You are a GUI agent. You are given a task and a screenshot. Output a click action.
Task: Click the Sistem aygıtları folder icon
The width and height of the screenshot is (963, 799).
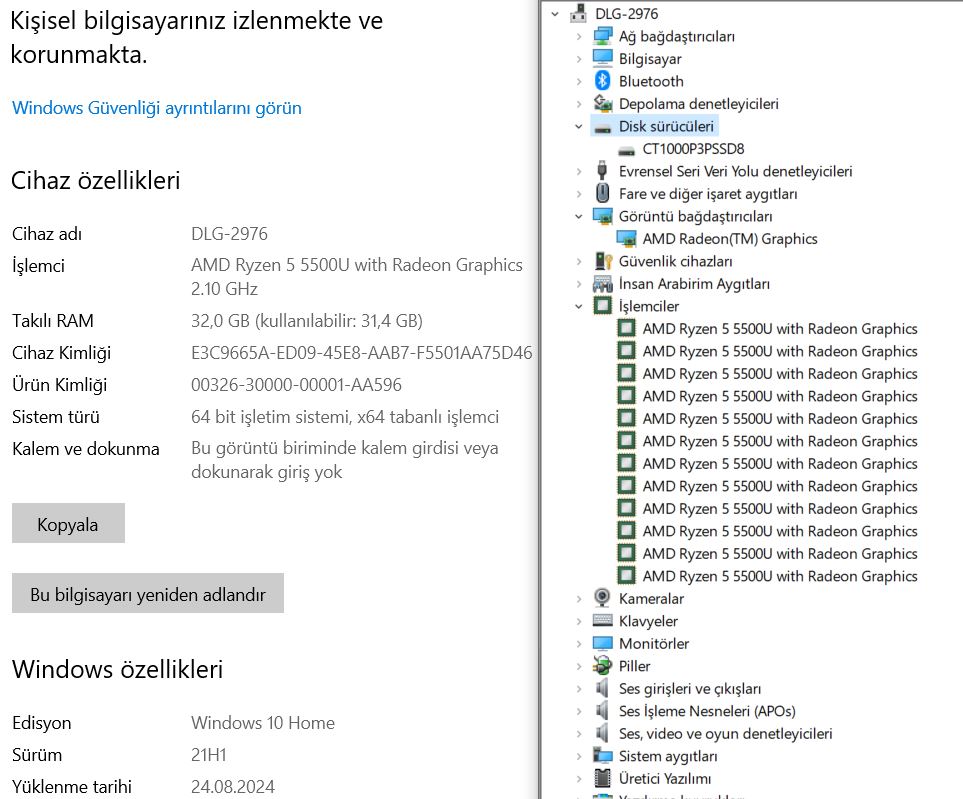pos(602,756)
